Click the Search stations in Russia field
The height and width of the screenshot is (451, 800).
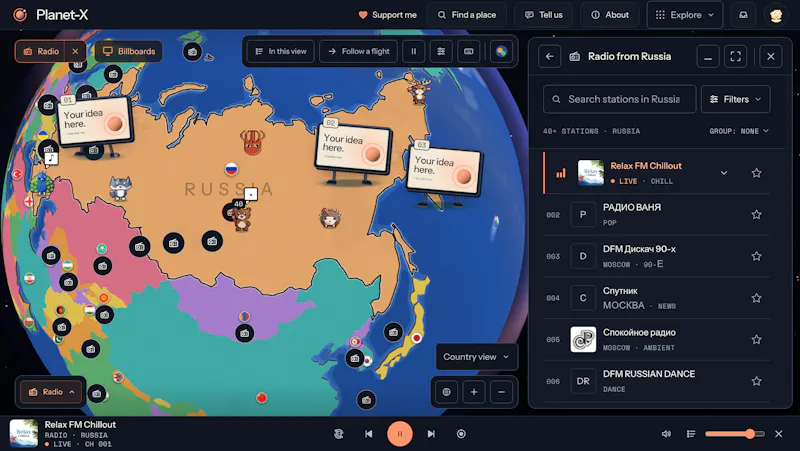[x=619, y=99]
